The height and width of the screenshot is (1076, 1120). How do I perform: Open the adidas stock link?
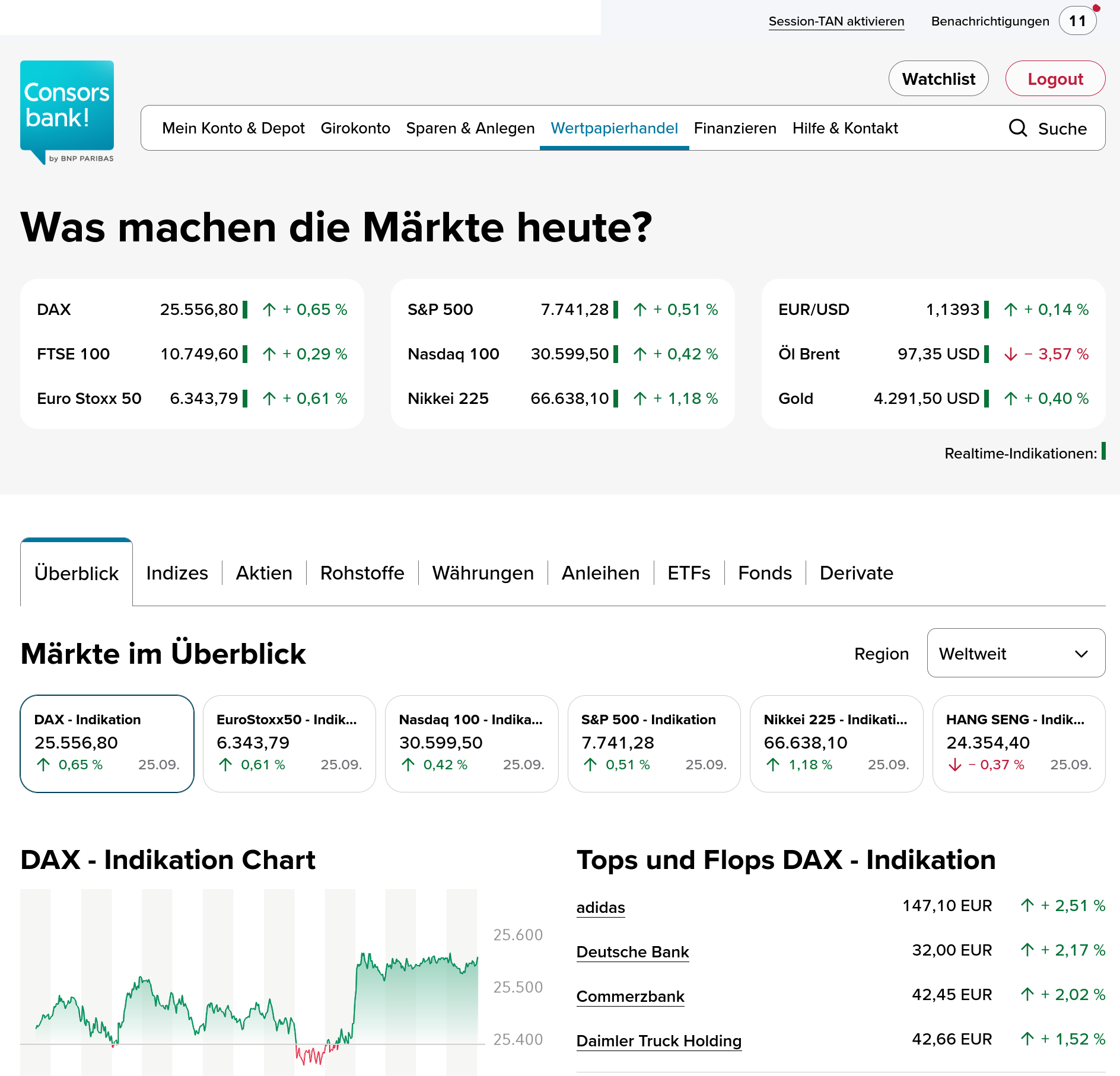(600, 908)
